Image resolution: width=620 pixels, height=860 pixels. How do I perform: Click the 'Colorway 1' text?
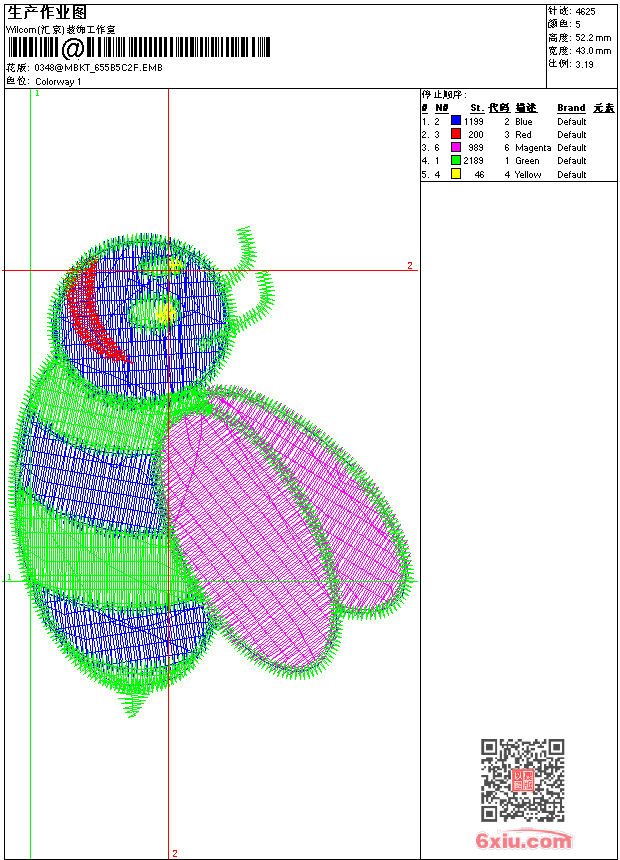58,82
